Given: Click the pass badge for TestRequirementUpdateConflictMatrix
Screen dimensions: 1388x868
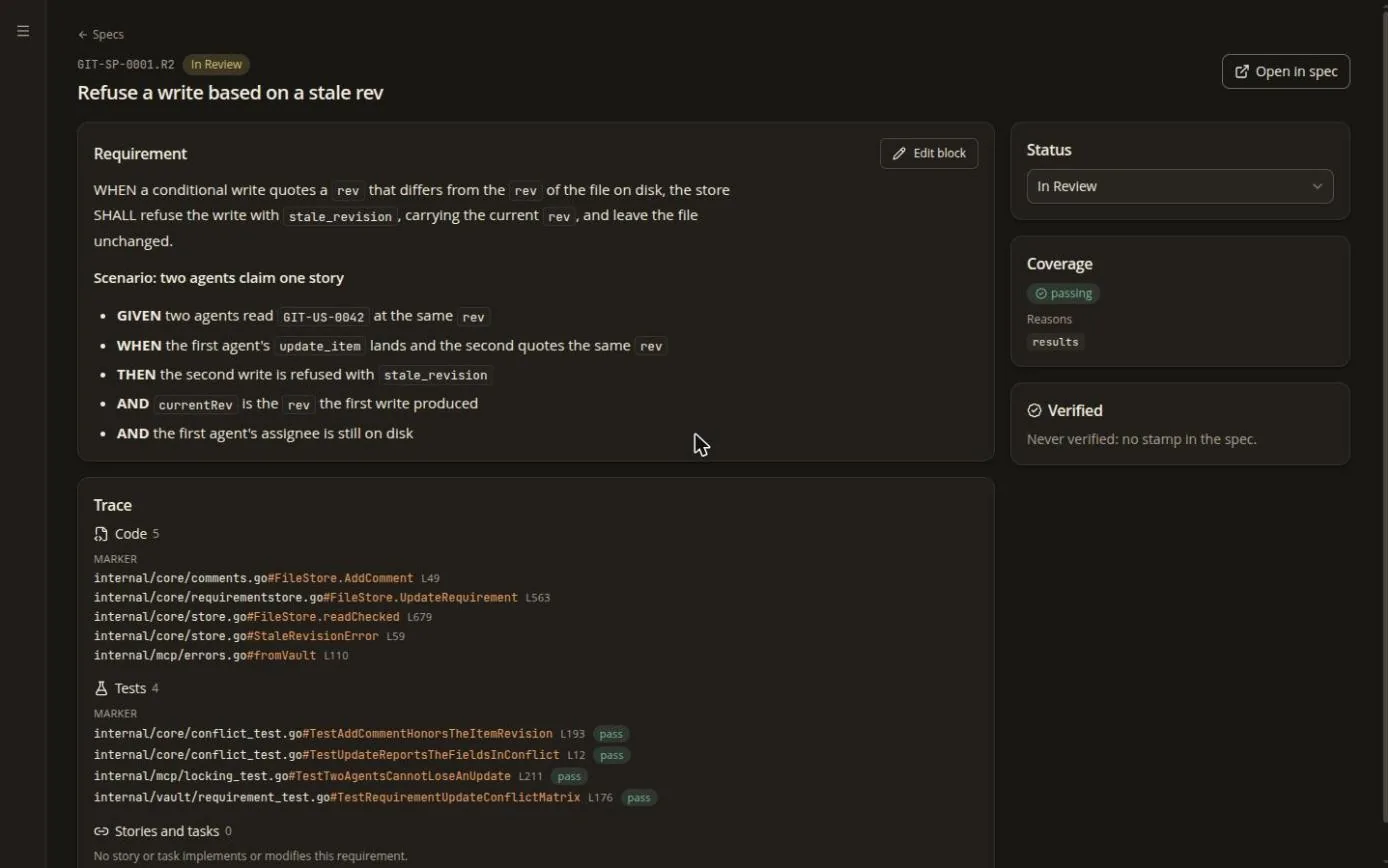Looking at the screenshot, I should click(x=639, y=797).
